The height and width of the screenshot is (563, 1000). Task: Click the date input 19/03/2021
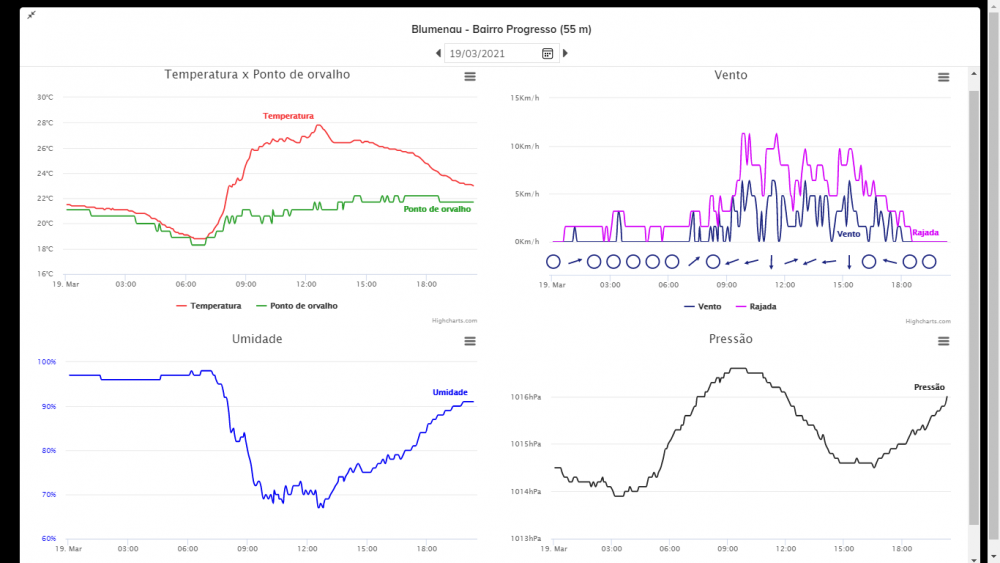[492, 53]
